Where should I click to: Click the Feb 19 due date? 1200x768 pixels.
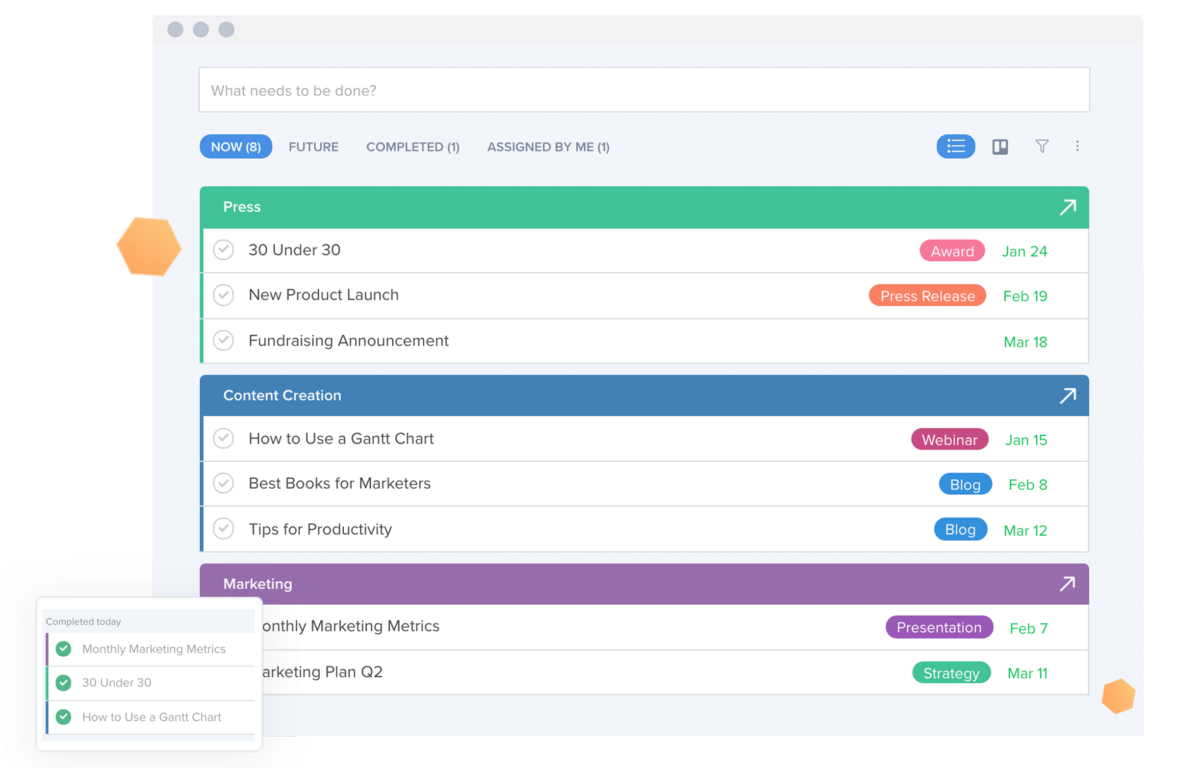1025,296
